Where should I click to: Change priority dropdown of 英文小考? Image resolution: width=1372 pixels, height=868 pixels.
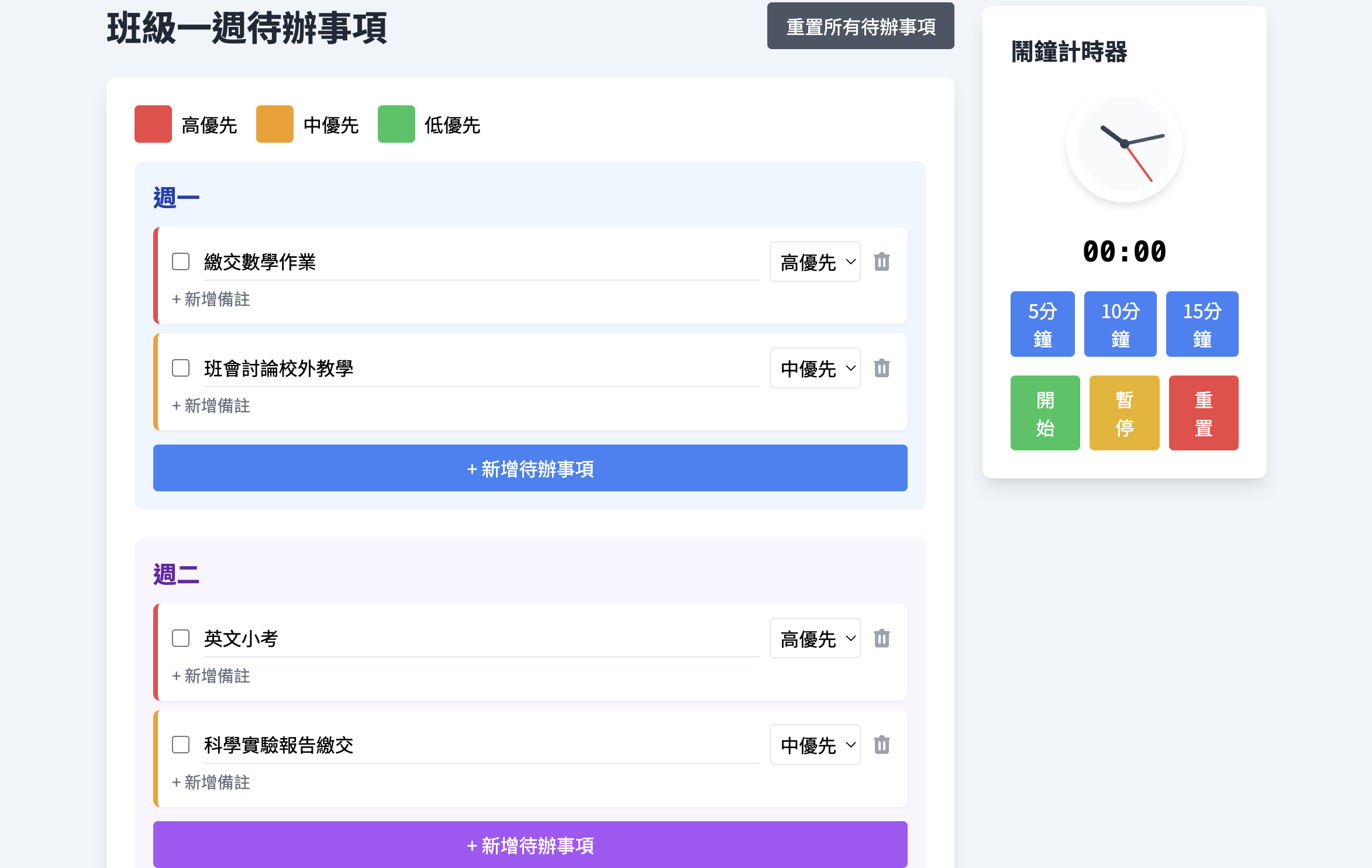click(x=815, y=638)
